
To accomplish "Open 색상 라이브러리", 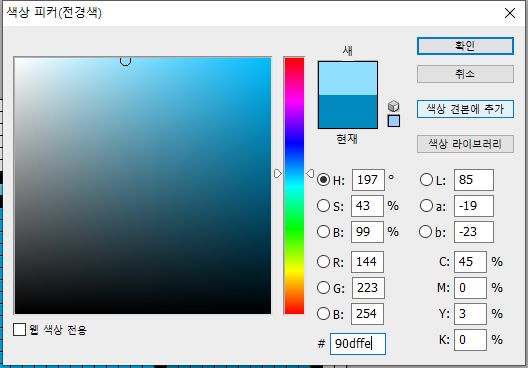I will tap(465, 144).
